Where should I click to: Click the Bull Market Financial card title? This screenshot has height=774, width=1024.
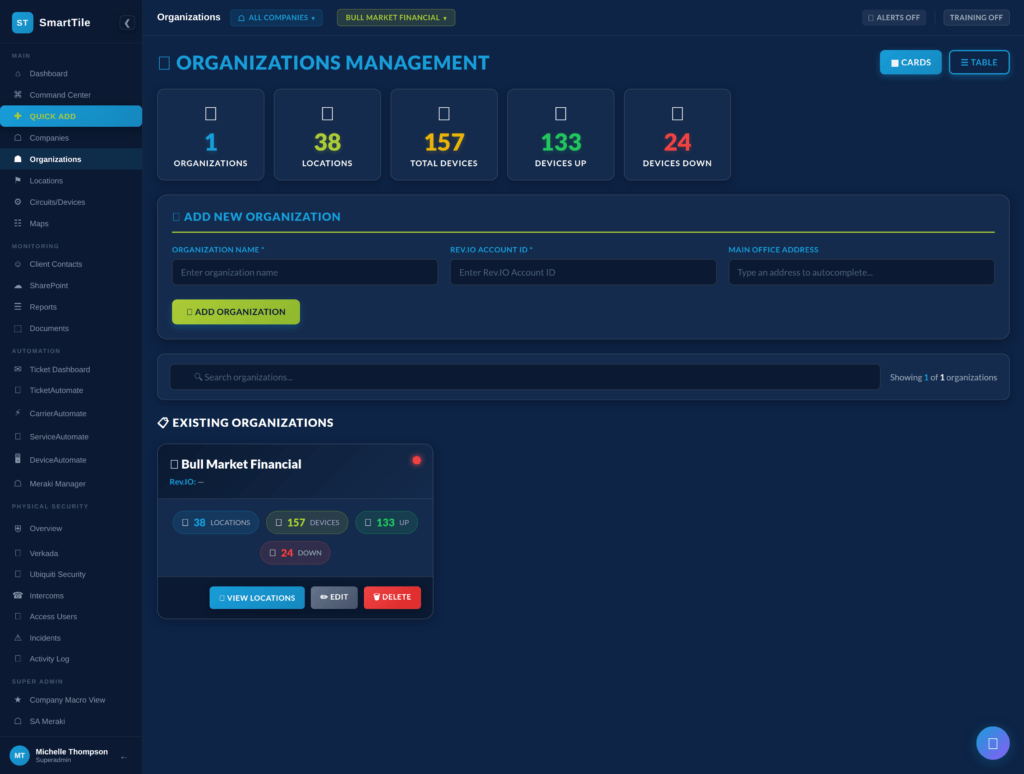[241, 464]
